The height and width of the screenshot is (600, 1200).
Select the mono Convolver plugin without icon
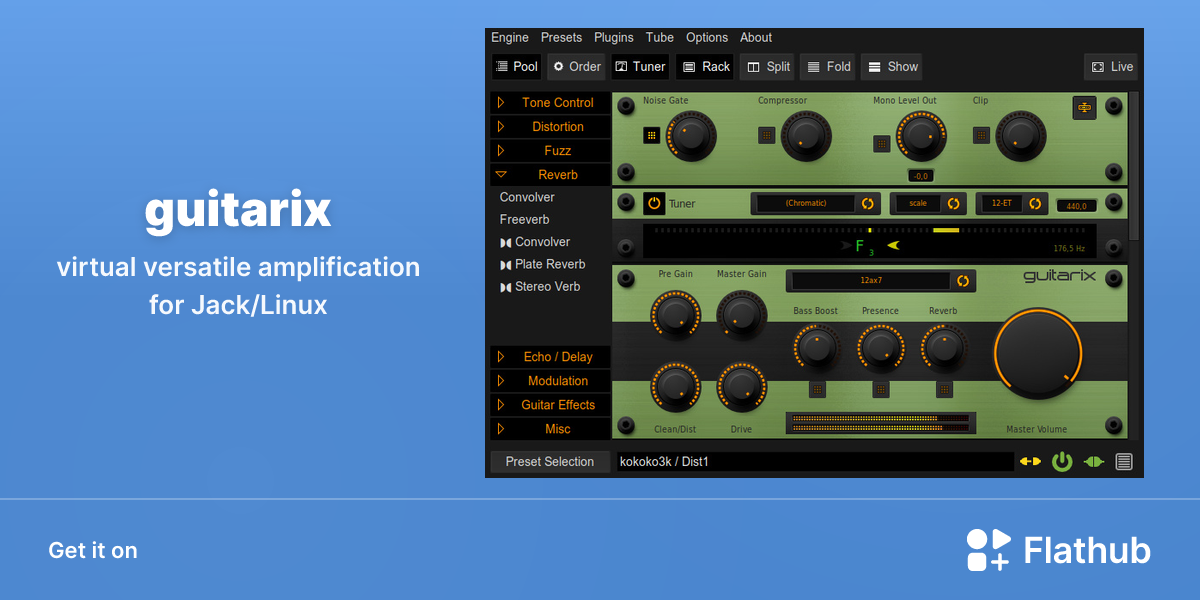527,197
